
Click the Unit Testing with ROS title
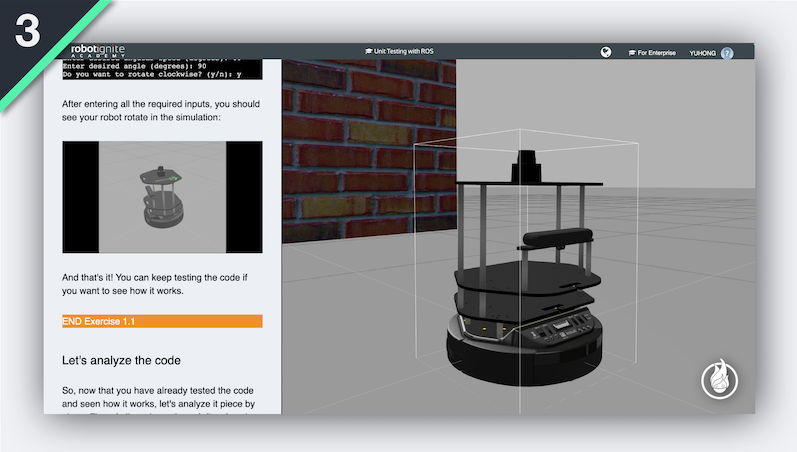(400, 51)
